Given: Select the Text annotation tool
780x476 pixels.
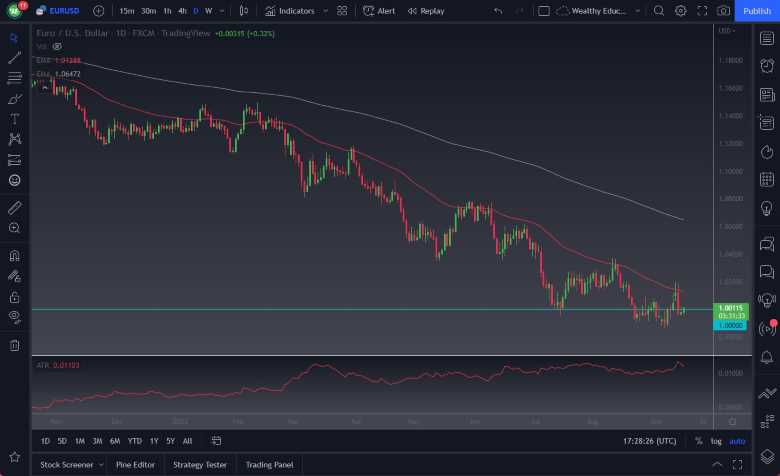Looking at the screenshot, I should coord(14,119).
